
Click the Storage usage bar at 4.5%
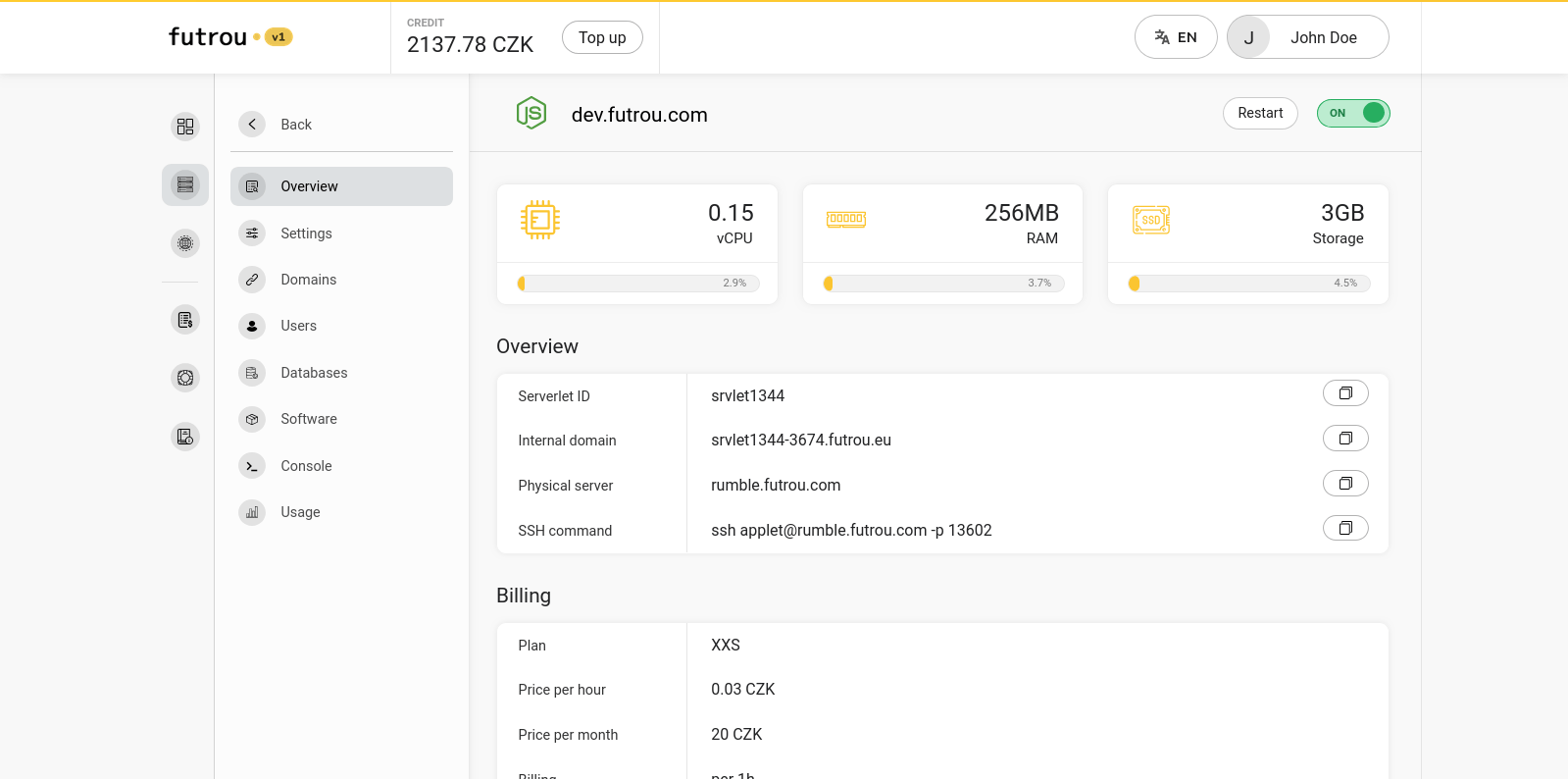(1249, 284)
